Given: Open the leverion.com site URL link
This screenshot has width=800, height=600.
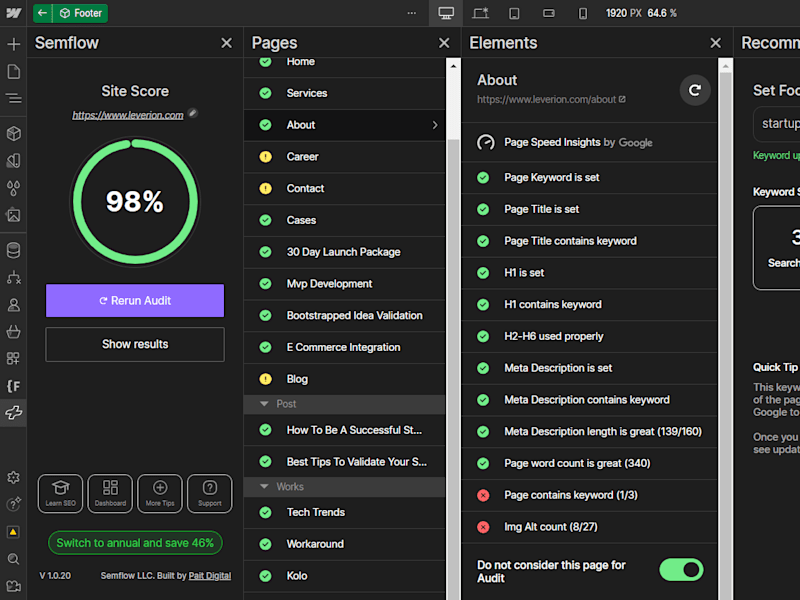Looking at the screenshot, I should click(x=128, y=115).
